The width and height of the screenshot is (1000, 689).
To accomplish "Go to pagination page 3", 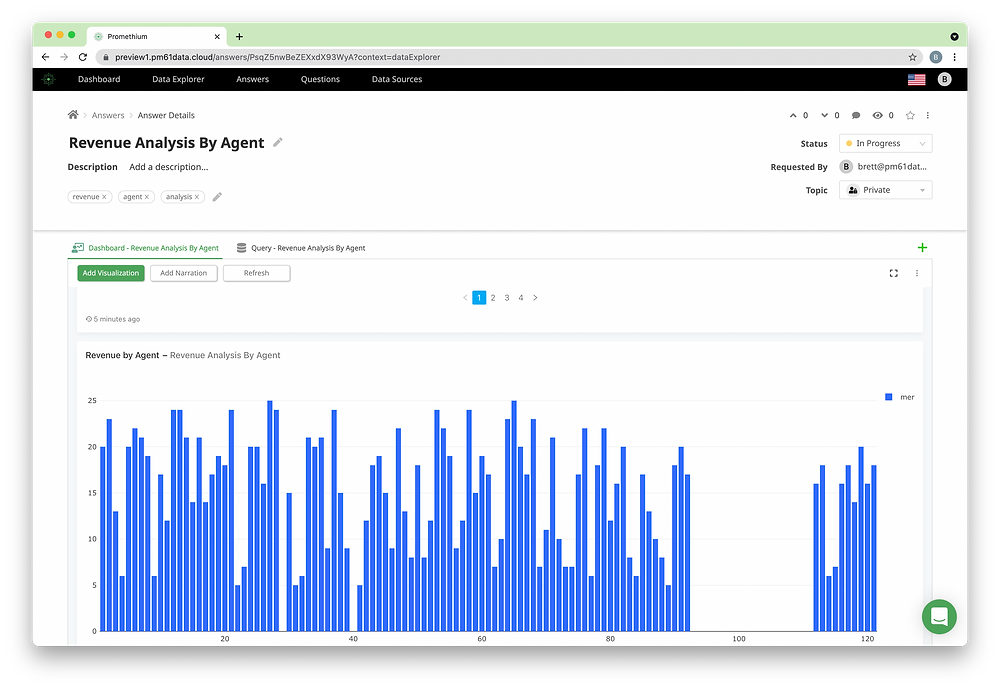I will pyautogui.click(x=507, y=297).
